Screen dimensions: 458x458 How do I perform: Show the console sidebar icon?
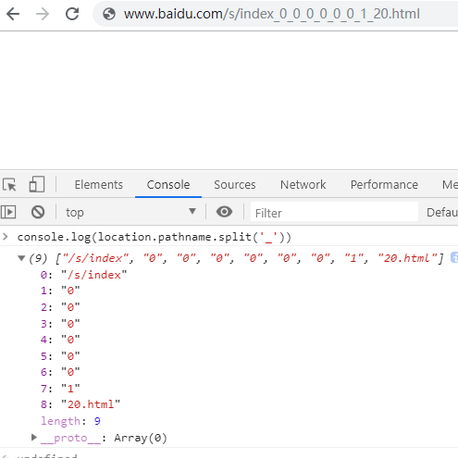coord(8,212)
